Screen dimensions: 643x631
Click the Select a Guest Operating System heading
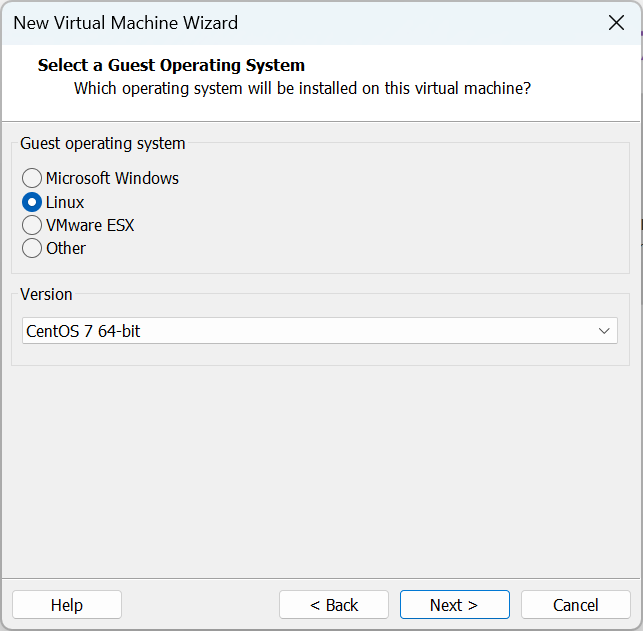tap(171, 66)
